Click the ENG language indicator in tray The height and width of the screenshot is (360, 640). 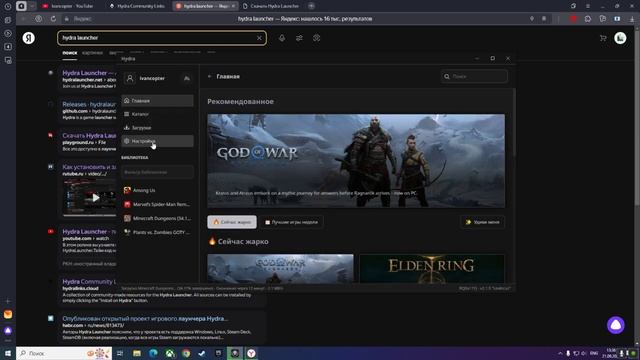594,353
